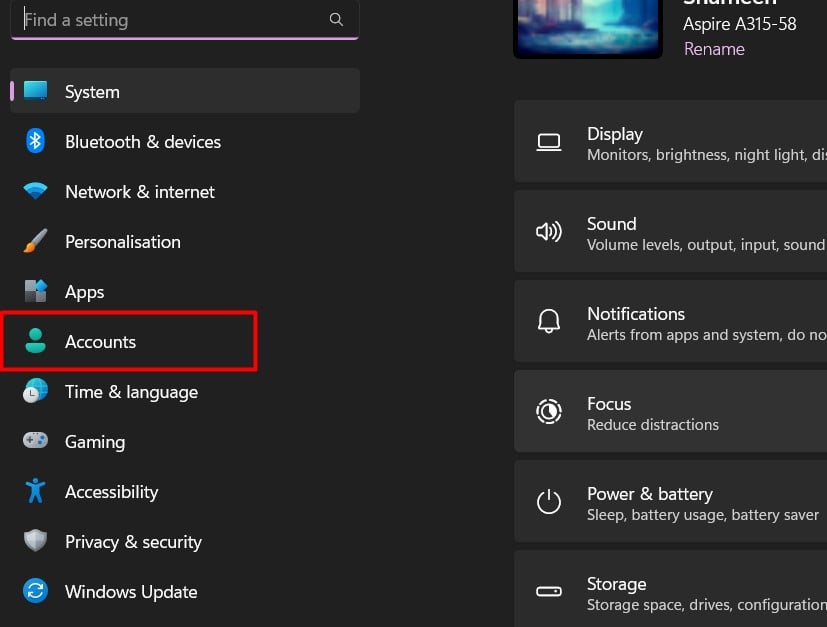Open the Windows Update page label

point(131,592)
